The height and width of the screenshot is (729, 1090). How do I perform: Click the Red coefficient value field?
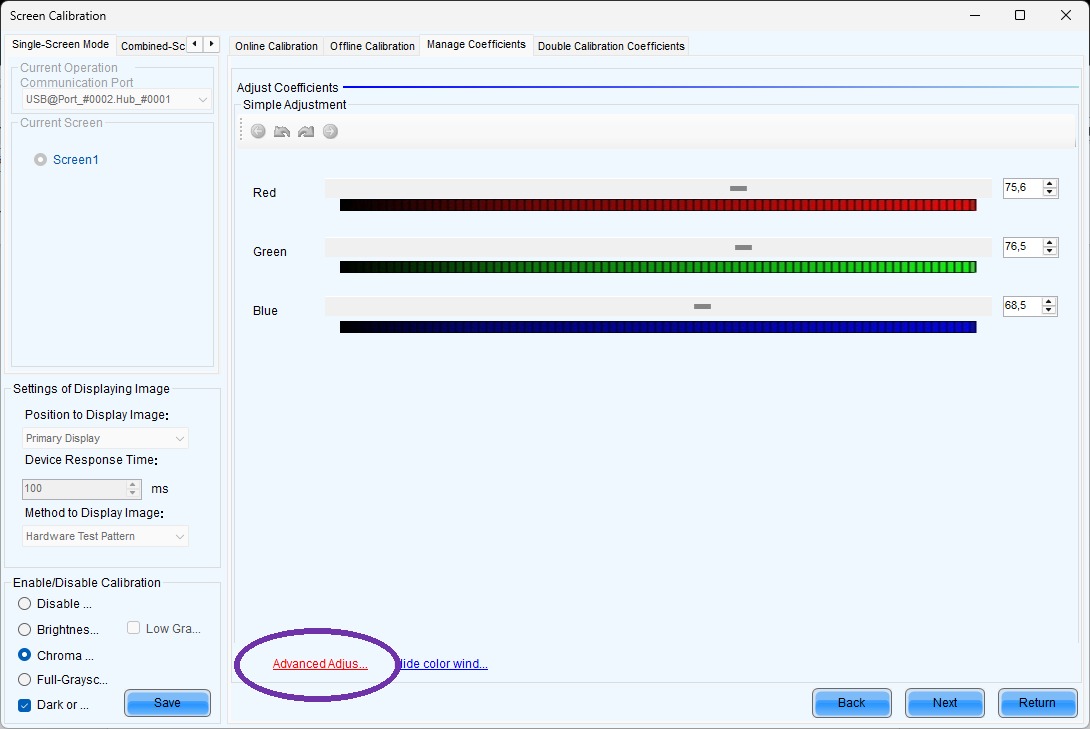point(1023,188)
